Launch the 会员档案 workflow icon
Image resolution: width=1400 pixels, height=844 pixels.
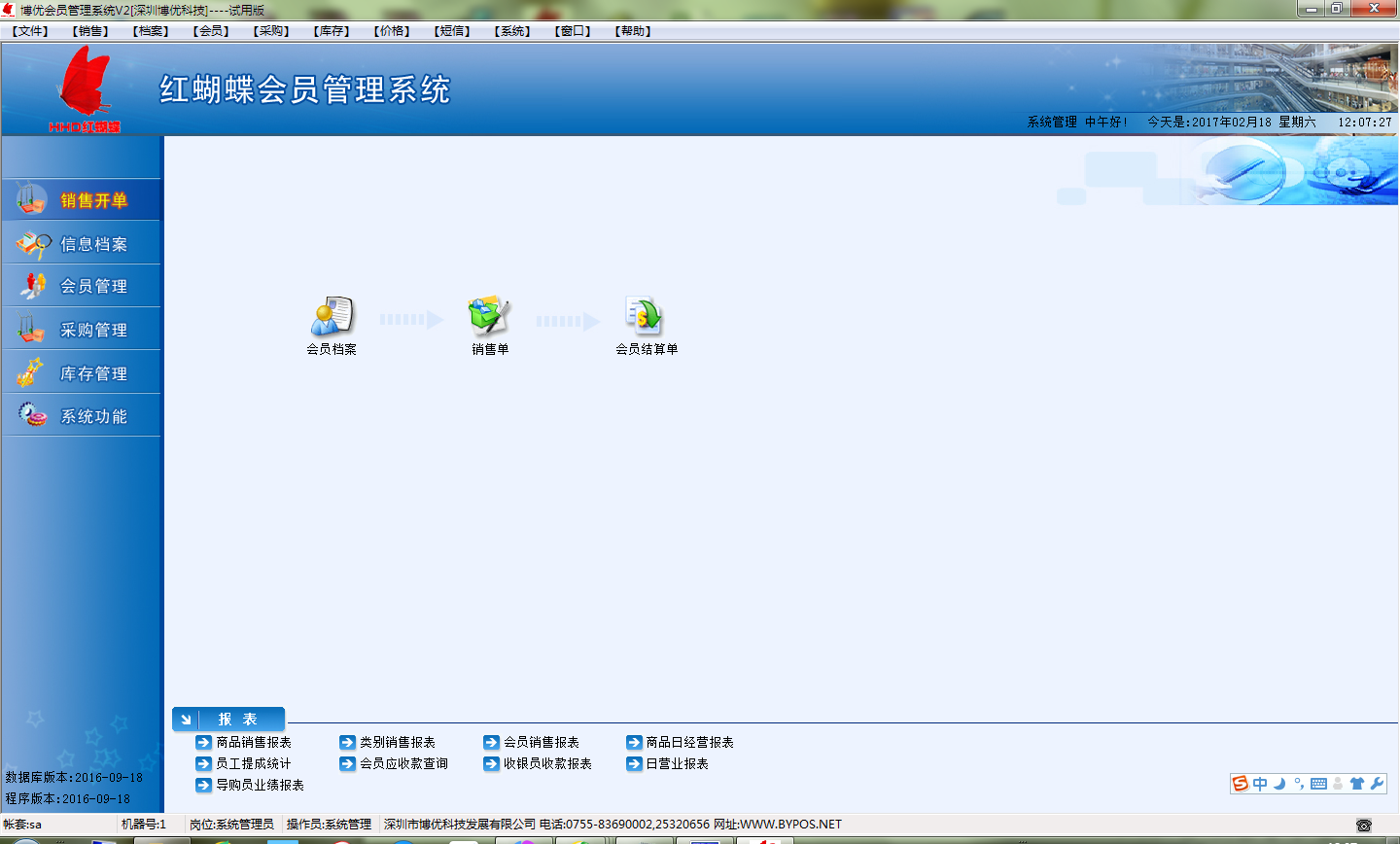(332, 326)
